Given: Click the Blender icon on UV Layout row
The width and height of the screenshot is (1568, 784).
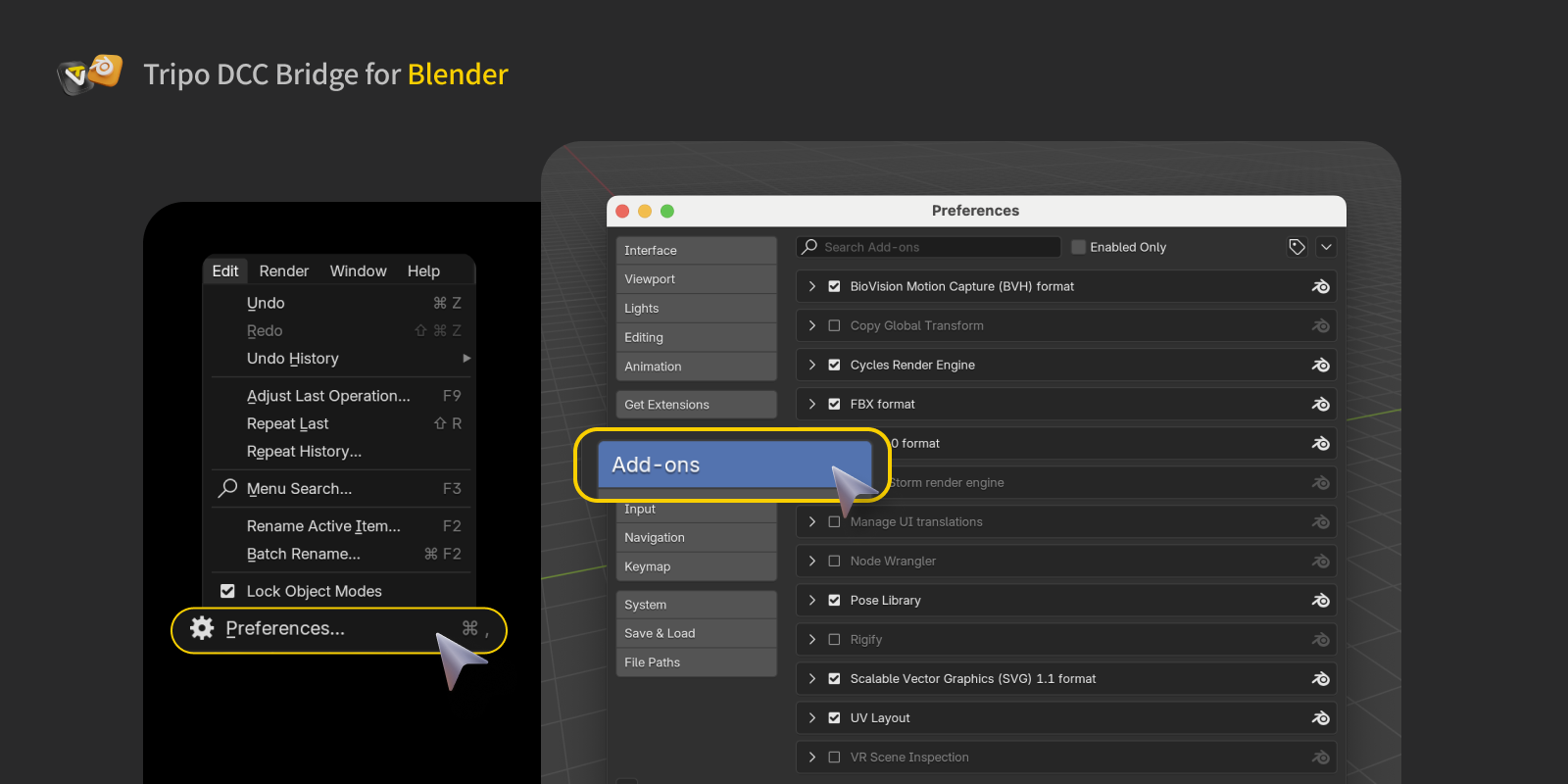Looking at the screenshot, I should click(1320, 717).
